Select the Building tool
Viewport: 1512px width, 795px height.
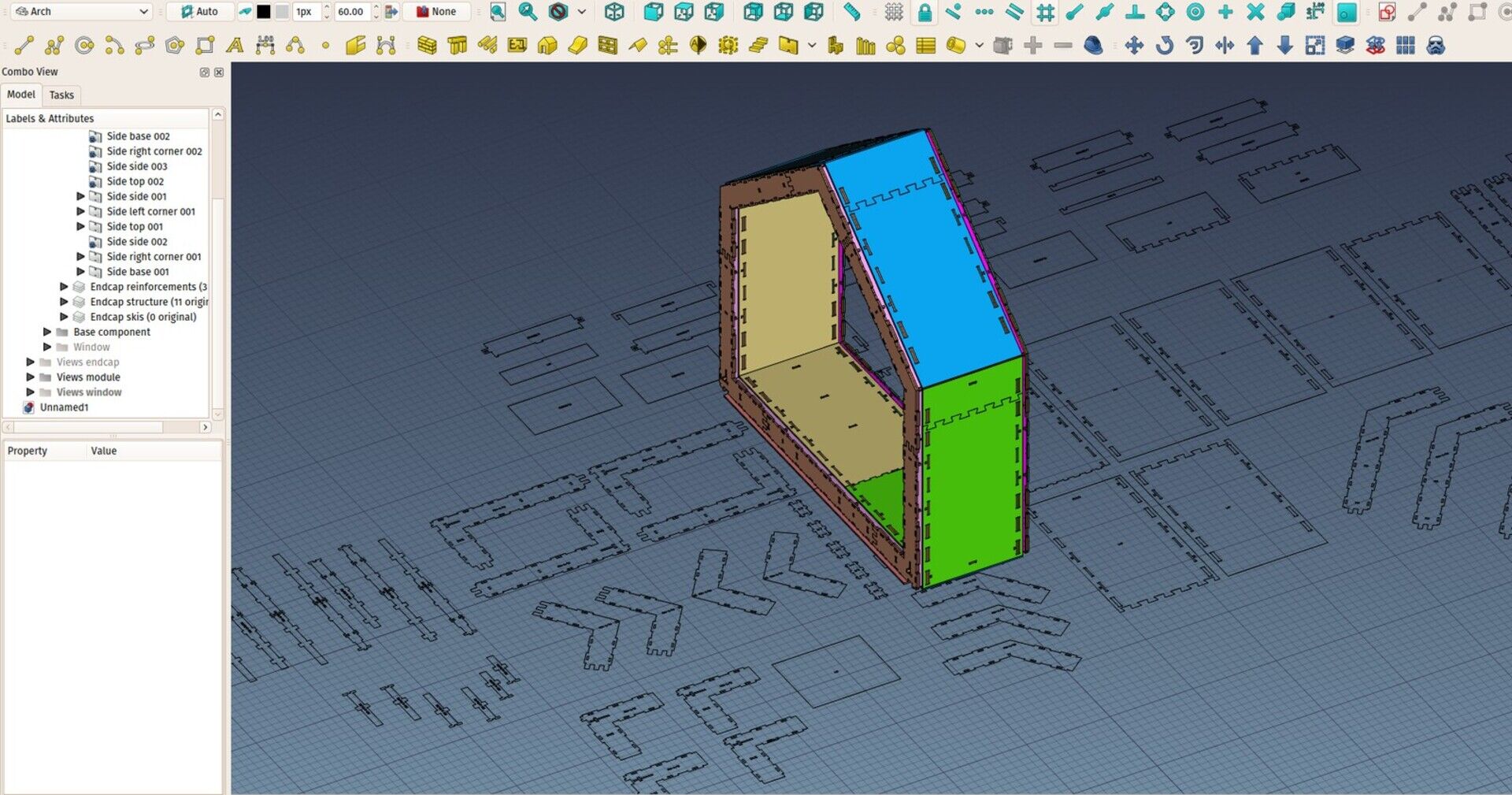(x=547, y=46)
